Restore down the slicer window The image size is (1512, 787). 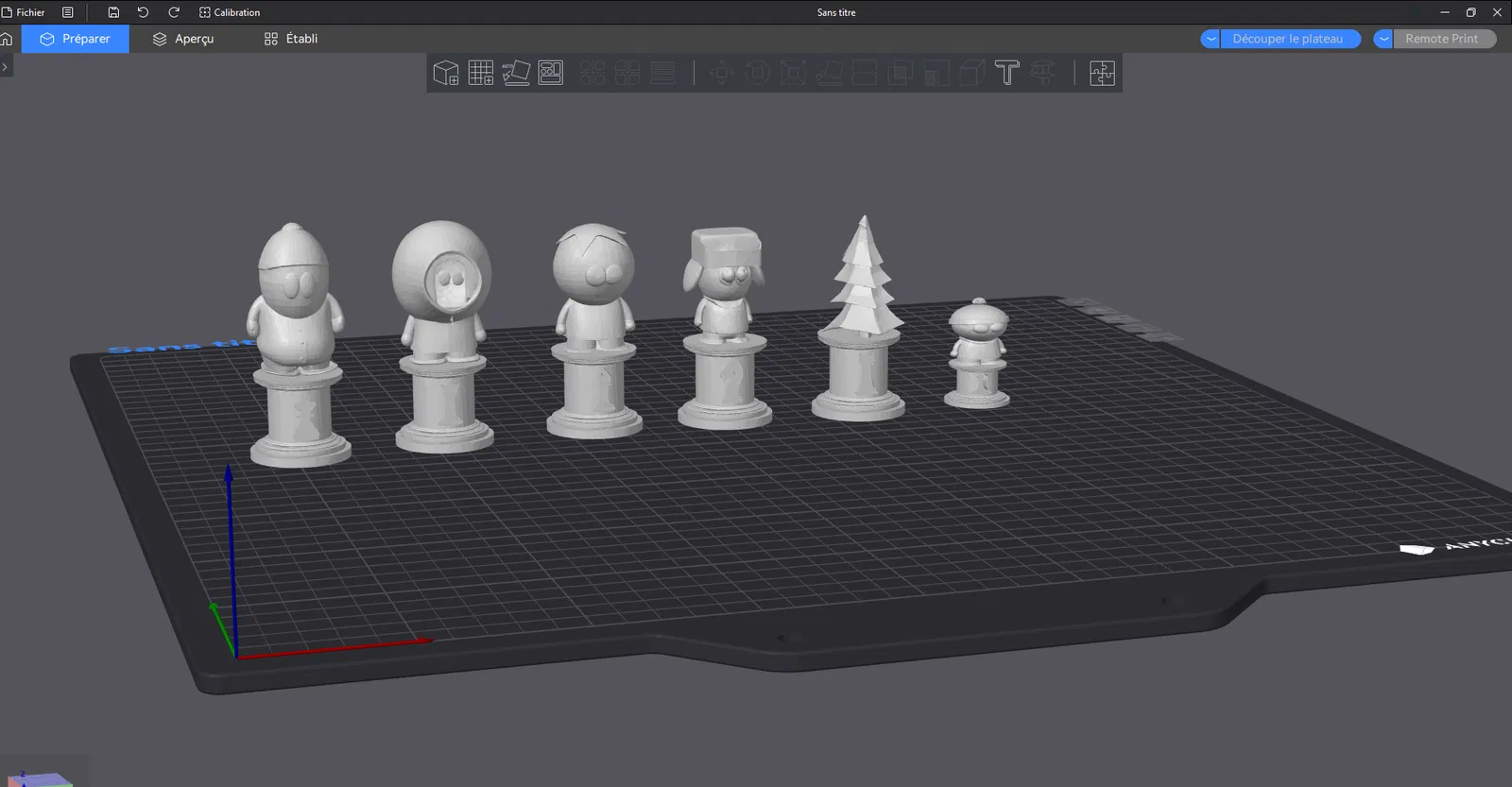[1470, 12]
